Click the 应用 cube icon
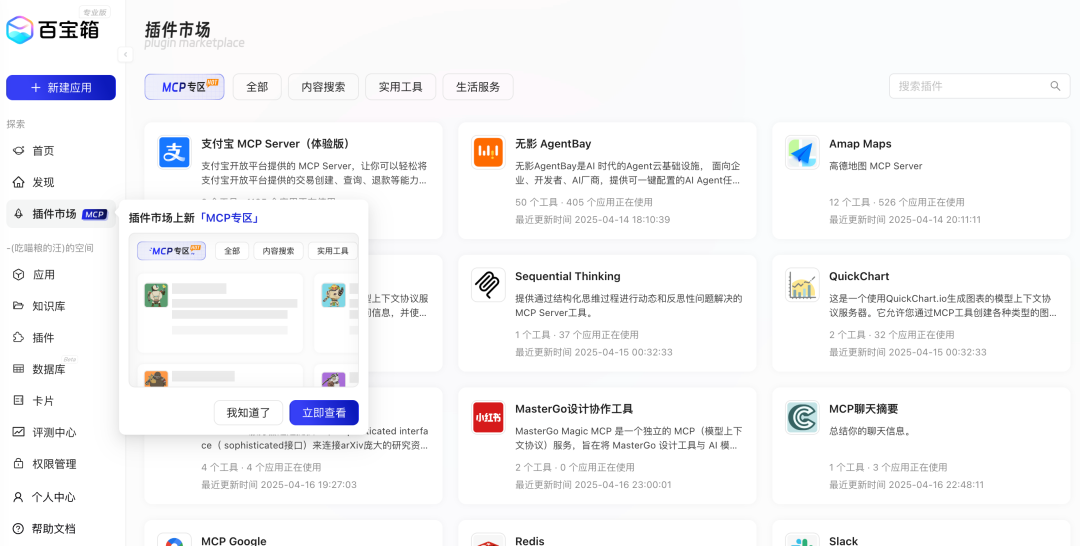The height and width of the screenshot is (546, 1080). pos(19,275)
